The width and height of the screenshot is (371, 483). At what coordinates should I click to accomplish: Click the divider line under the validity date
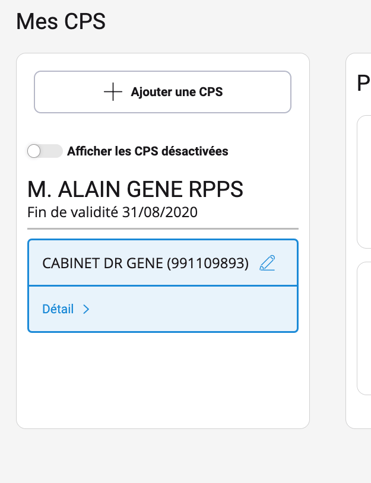point(163,229)
